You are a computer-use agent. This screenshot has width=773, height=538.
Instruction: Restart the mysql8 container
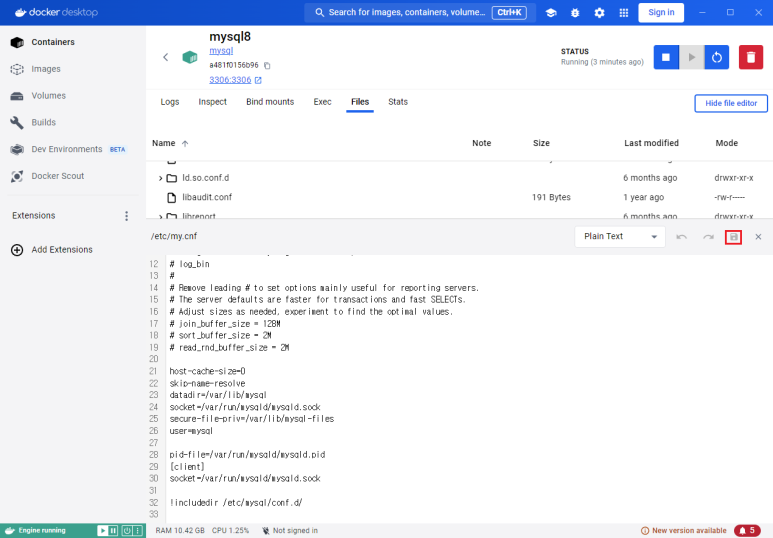tap(717, 57)
